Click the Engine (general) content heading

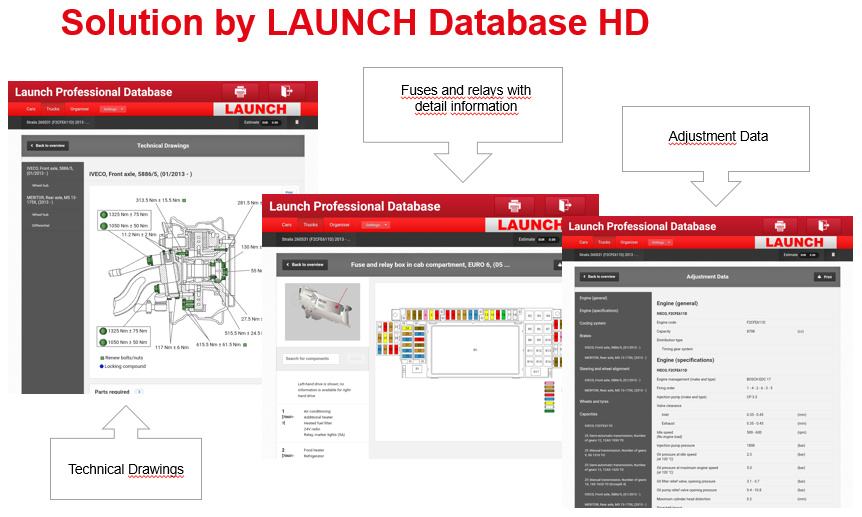tap(677, 303)
